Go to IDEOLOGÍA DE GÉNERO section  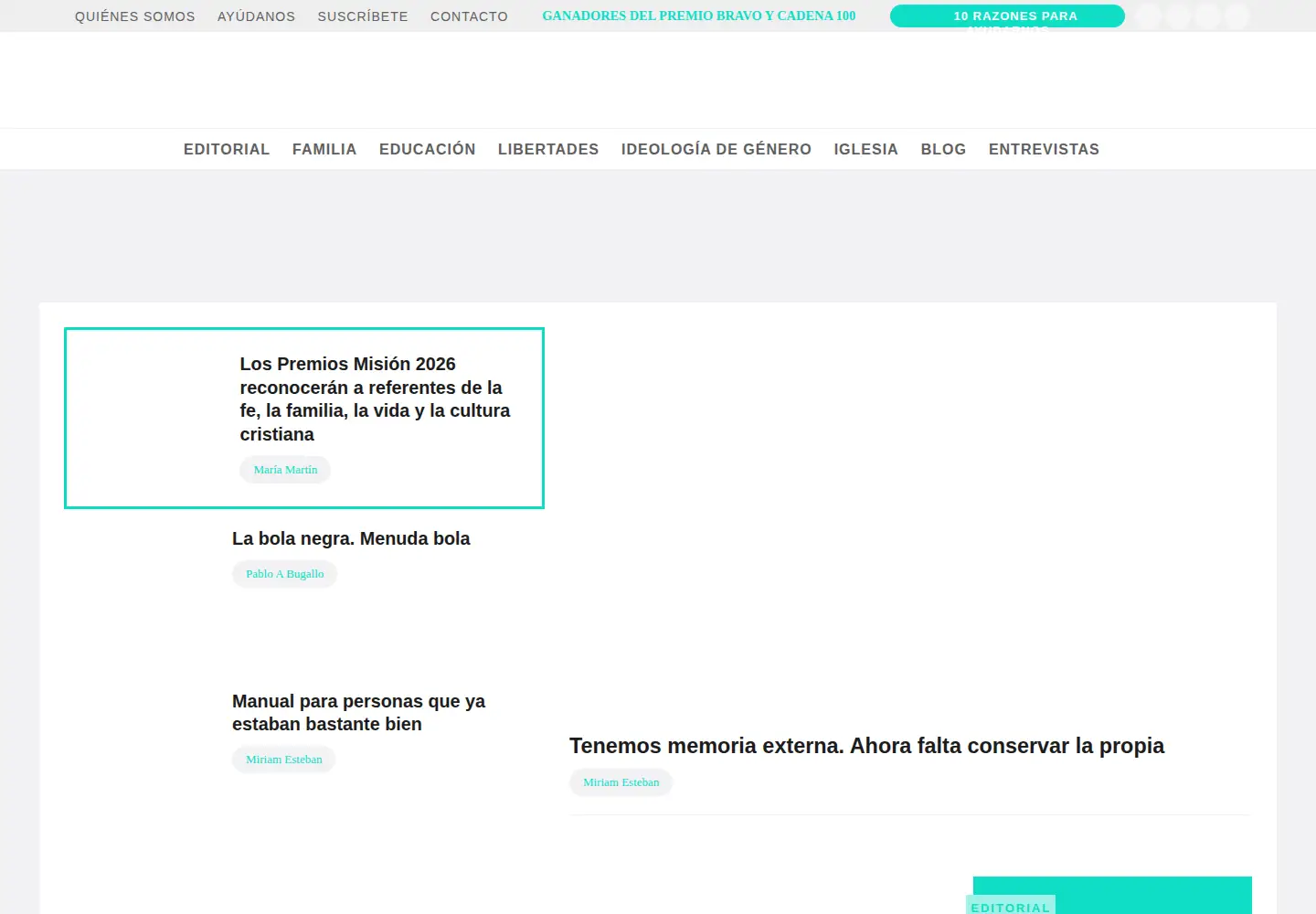716,149
